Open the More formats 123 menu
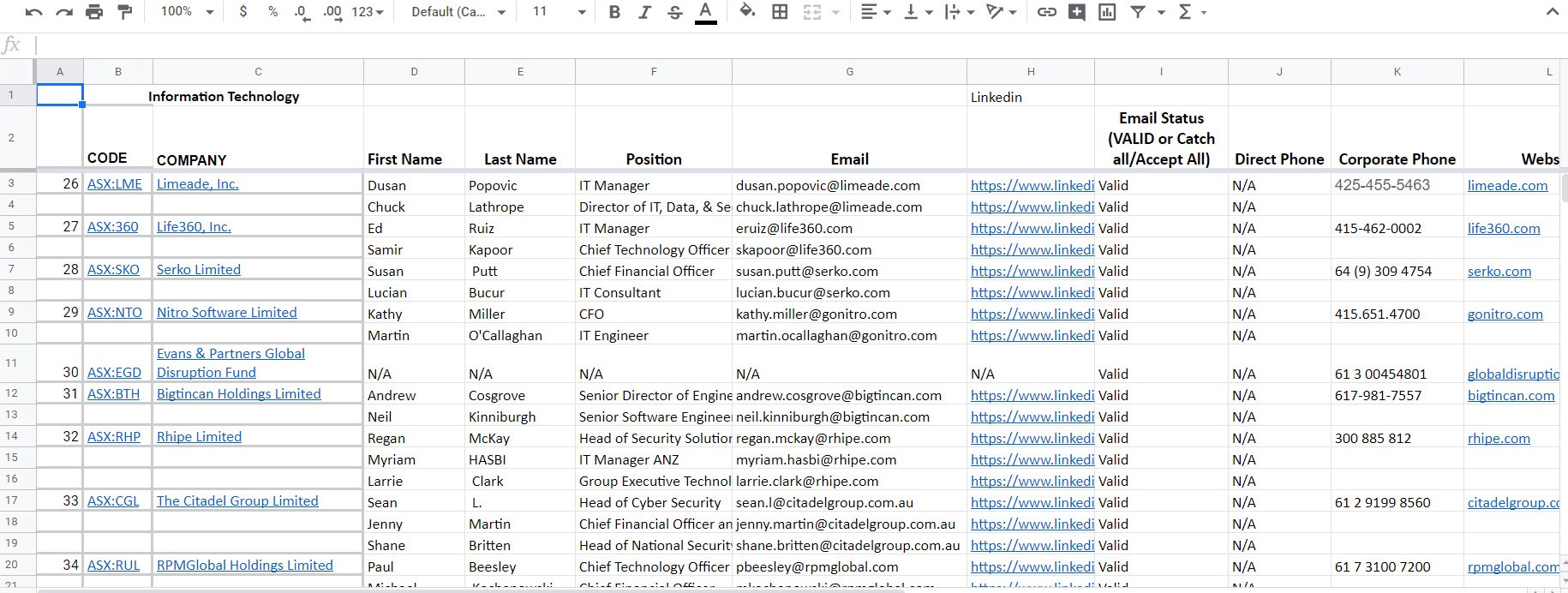1568x593 pixels. [x=368, y=12]
